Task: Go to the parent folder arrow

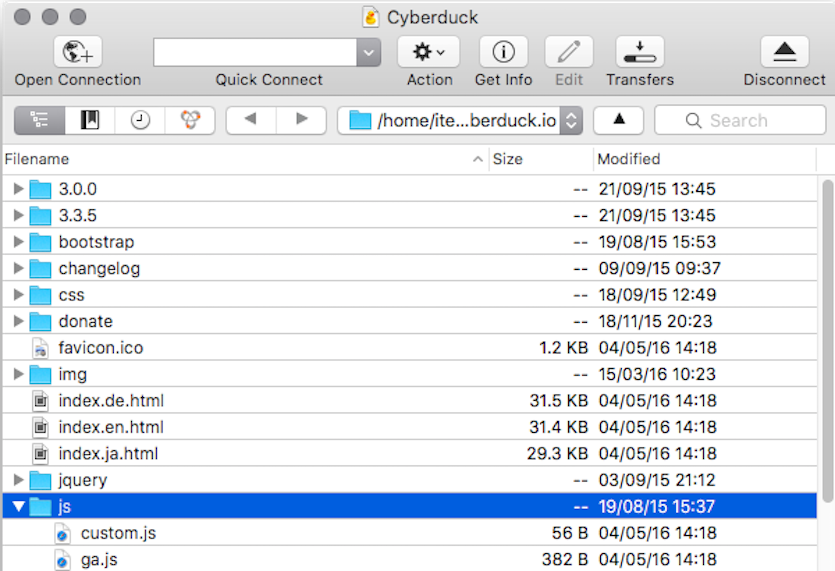Action: [x=619, y=120]
